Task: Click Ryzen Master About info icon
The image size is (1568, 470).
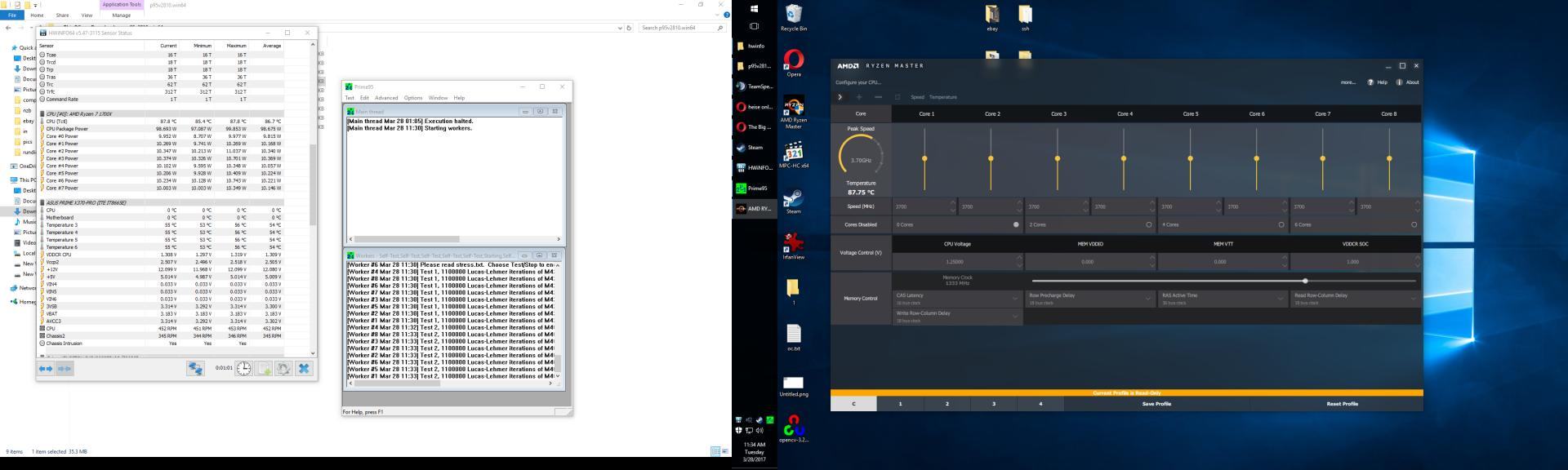Action: (x=1399, y=82)
